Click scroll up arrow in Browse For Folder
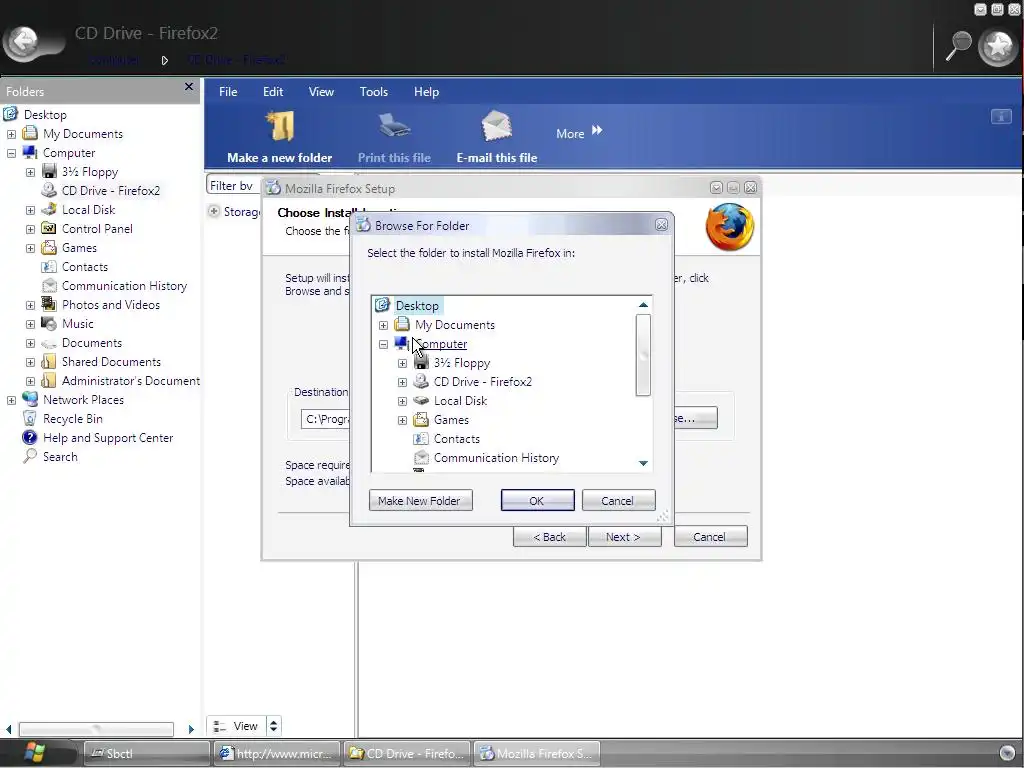Viewport: 1024px width, 768px height. pyautogui.click(x=643, y=305)
